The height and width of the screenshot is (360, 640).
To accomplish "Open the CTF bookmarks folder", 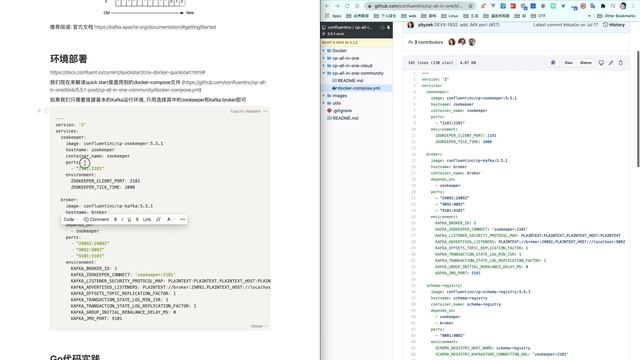I will pos(538,16).
